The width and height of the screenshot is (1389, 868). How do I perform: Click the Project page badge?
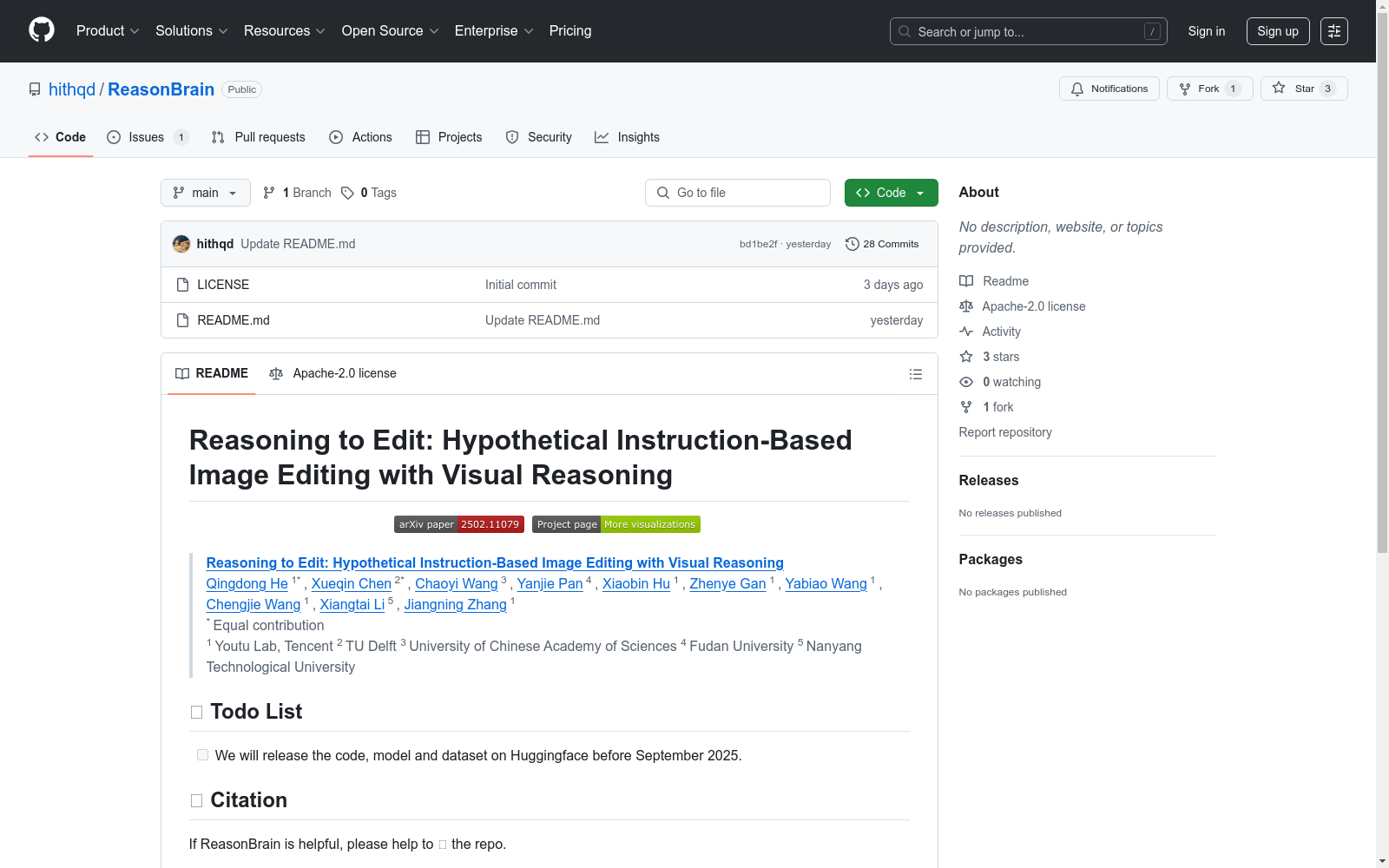[616, 524]
